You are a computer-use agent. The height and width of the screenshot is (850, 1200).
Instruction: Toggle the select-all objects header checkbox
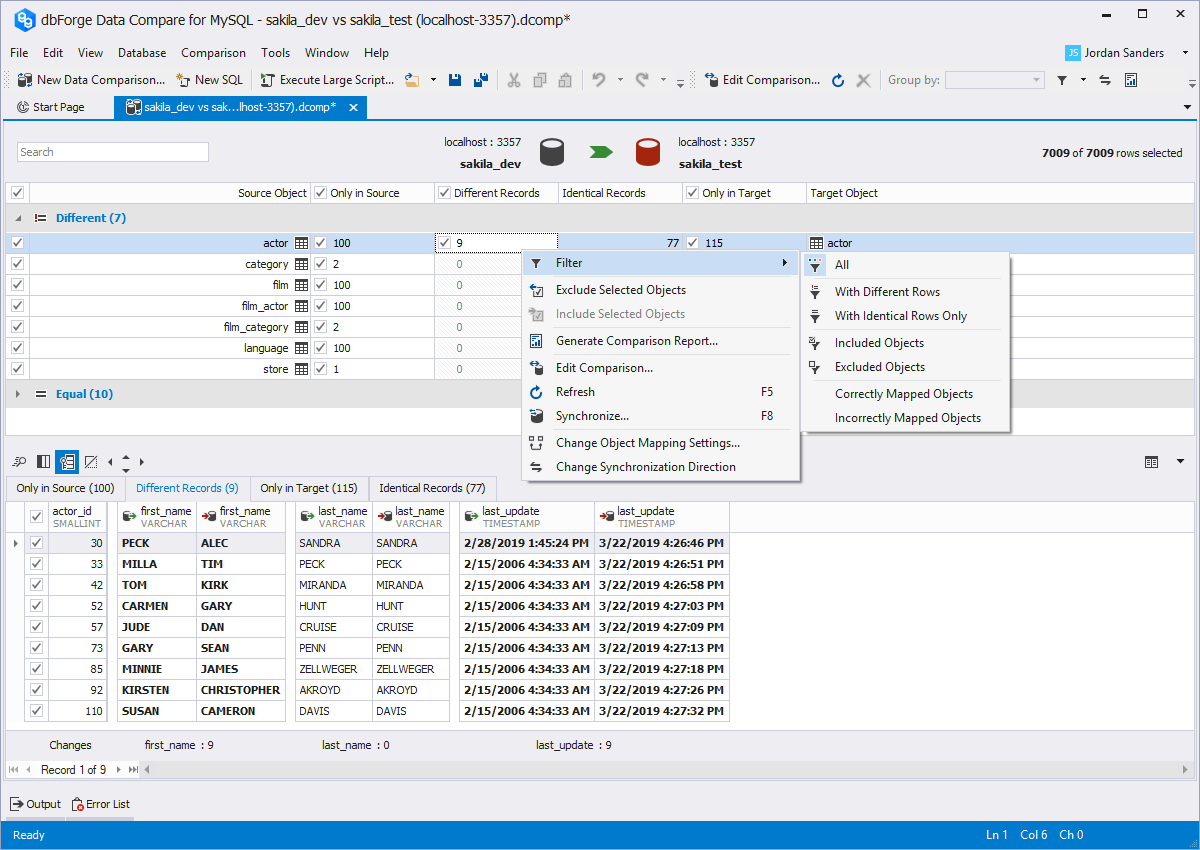(x=17, y=193)
